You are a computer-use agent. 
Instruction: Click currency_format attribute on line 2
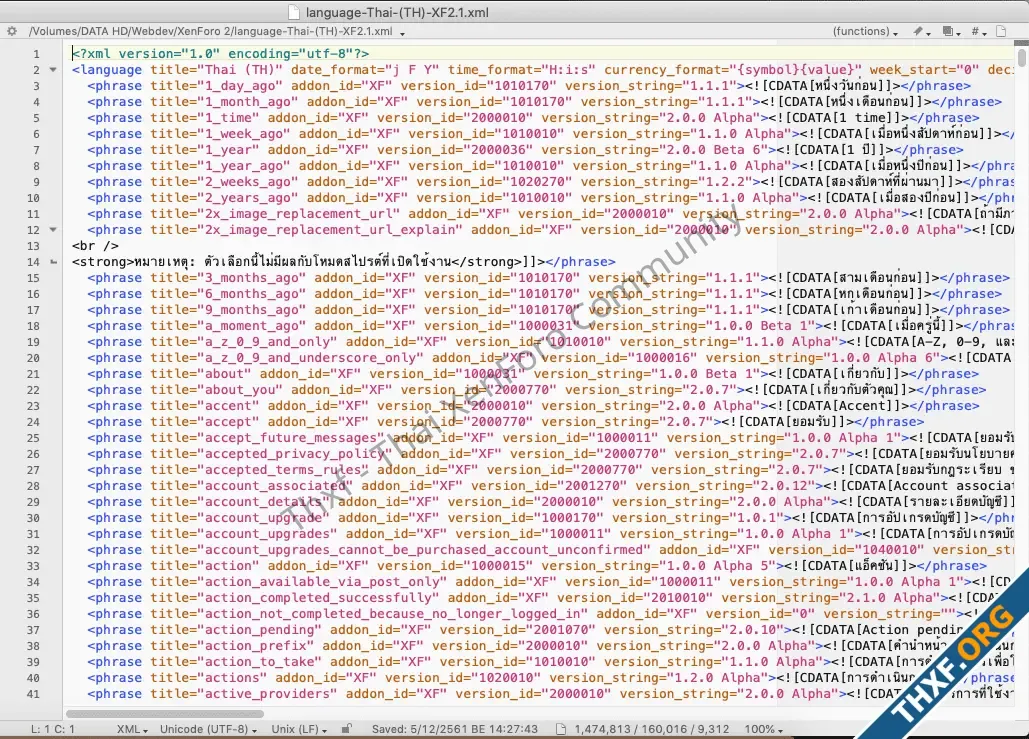733,70
